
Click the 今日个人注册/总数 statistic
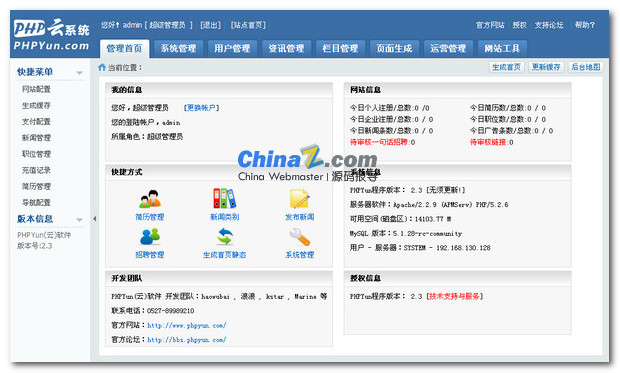click(389, 108)
